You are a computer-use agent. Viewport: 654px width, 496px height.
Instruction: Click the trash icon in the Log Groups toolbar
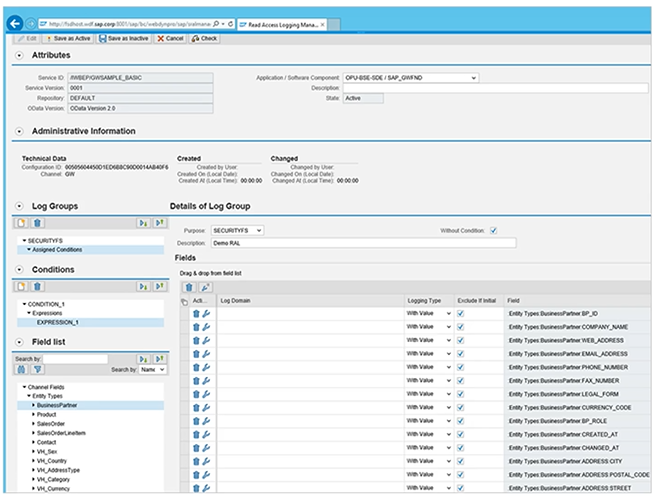(38, 224)
